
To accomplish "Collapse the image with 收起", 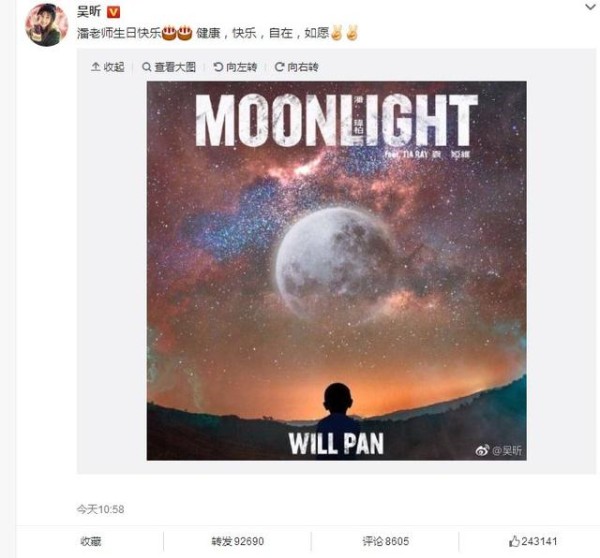I will [108, 67].
